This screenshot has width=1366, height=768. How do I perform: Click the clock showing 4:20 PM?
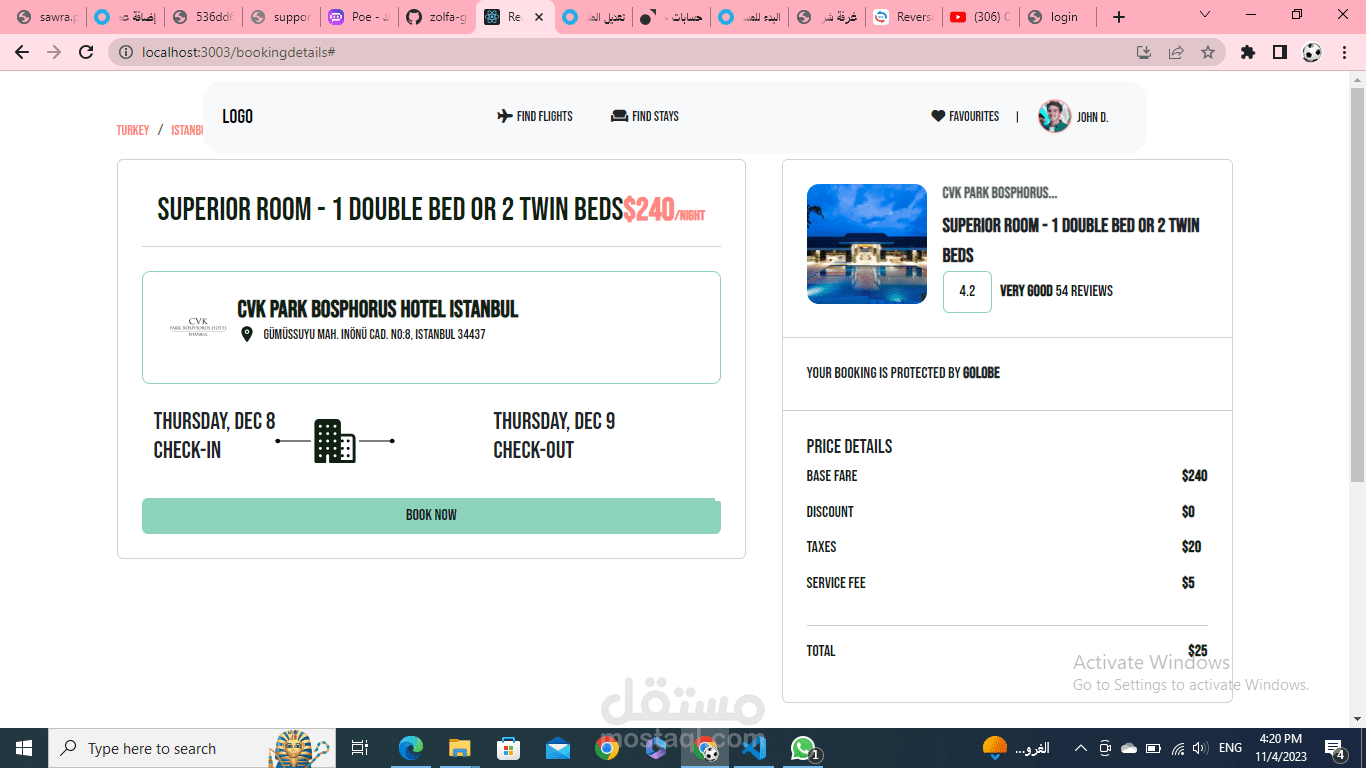coord(1281,739)
